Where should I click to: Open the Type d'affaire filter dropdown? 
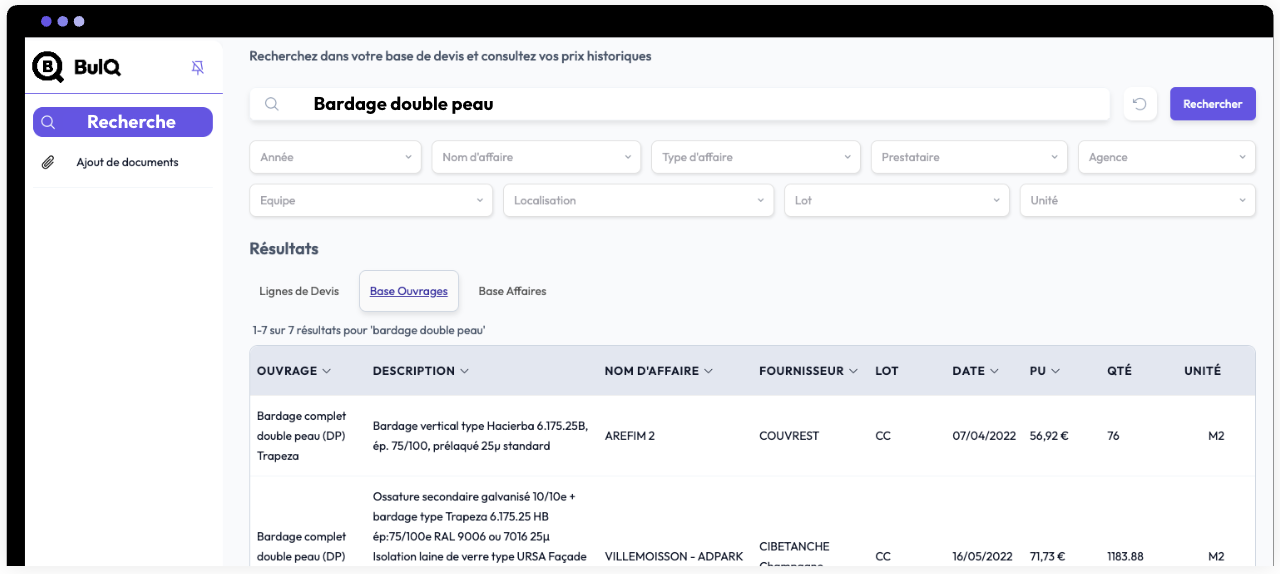click(755, 157)
